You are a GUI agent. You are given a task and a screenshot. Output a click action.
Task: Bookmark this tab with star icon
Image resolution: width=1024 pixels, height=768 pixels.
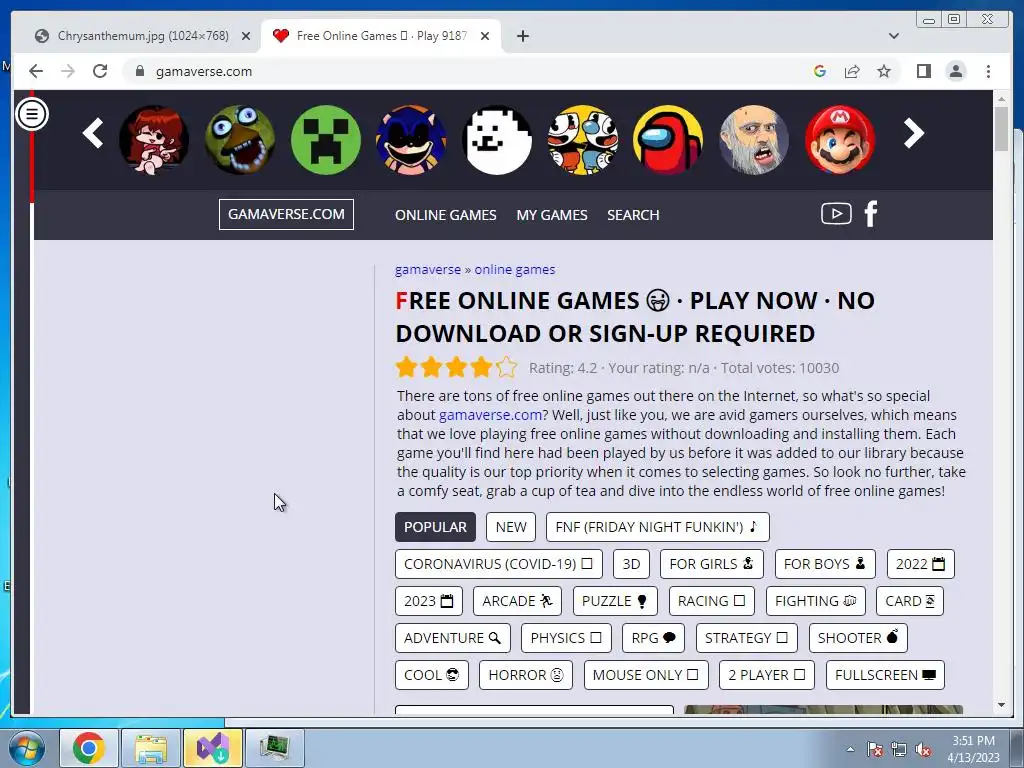click(x=884, y=71)
